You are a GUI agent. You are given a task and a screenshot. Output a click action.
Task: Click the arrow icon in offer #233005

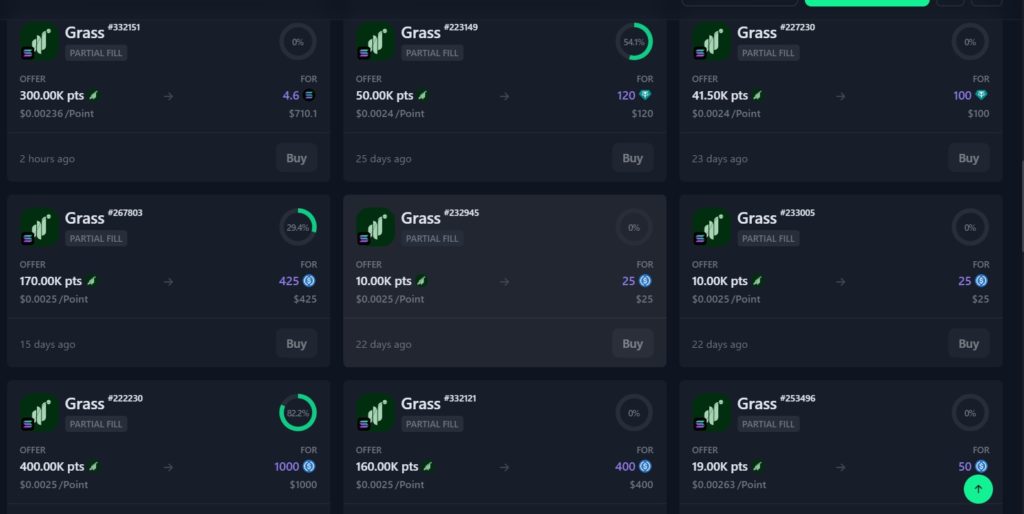[x=840, y=282]
